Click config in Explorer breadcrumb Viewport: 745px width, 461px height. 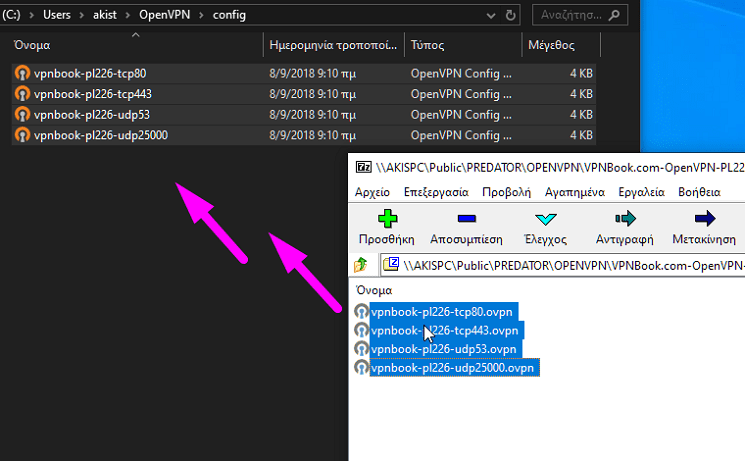[x=229, y=15]
